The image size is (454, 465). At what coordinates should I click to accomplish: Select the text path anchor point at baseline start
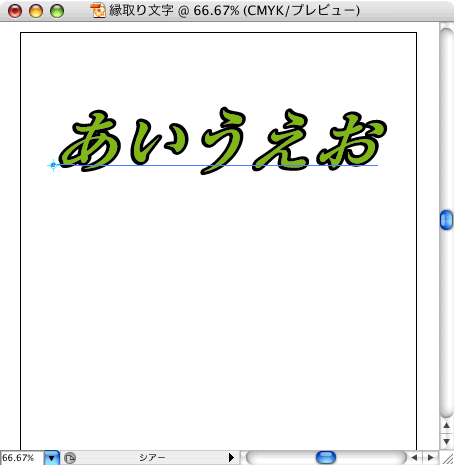(53, 165)
